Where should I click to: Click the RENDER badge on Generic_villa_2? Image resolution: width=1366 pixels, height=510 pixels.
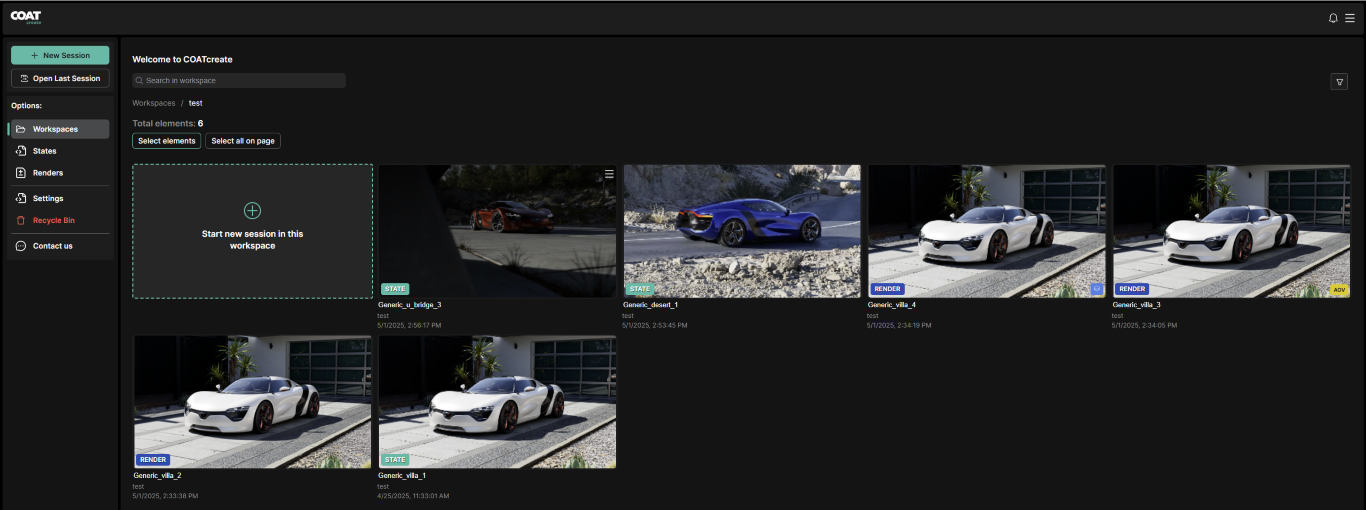(x=152, y=460)
